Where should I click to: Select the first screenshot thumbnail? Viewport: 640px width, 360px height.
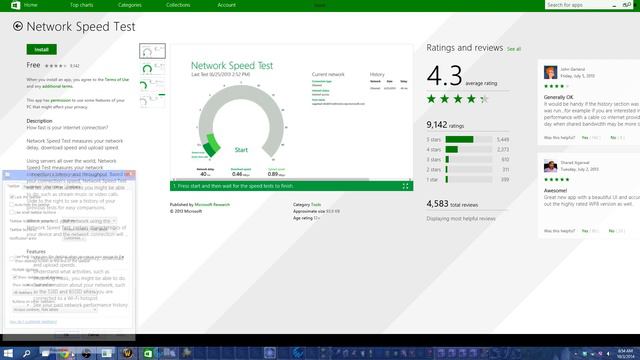pyautogui.click(x=152, y=51)
